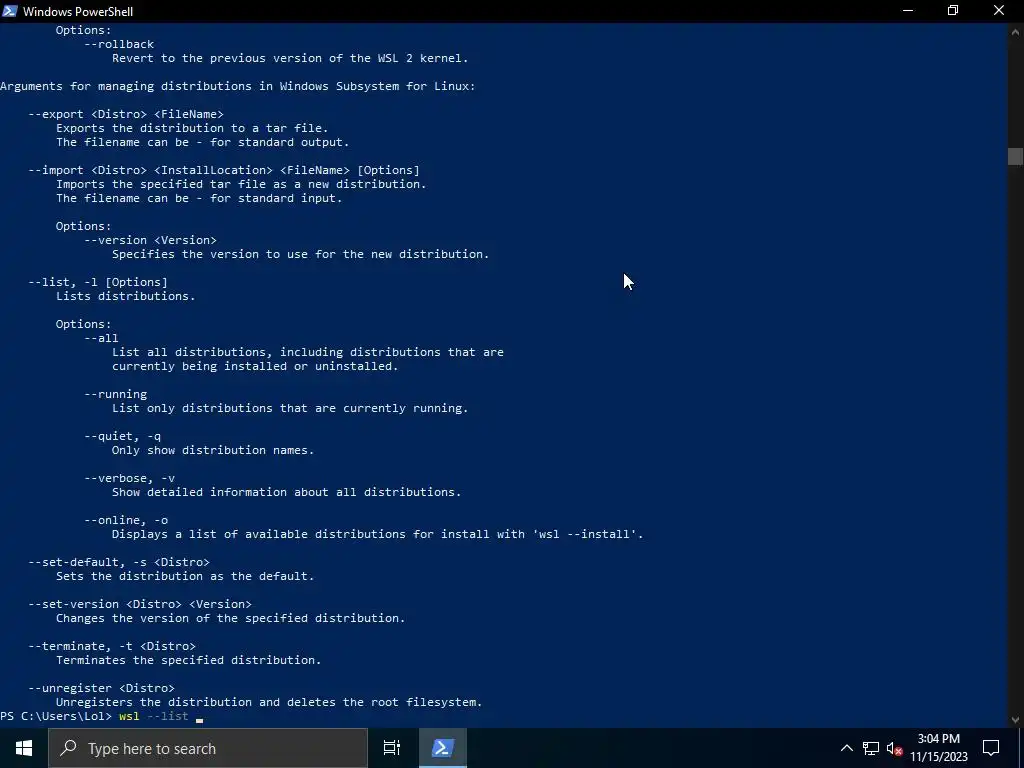1024x768 pixels.
Task: Click 'Exports the distribution to a tar file.'
Action: pyautogui.click(x=192, y=128)
